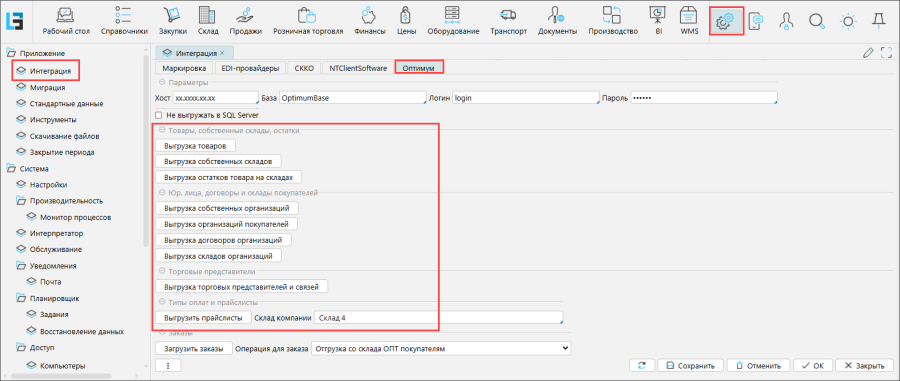
Task: Open the Финансы module
Action: click(x=370, y=21)
